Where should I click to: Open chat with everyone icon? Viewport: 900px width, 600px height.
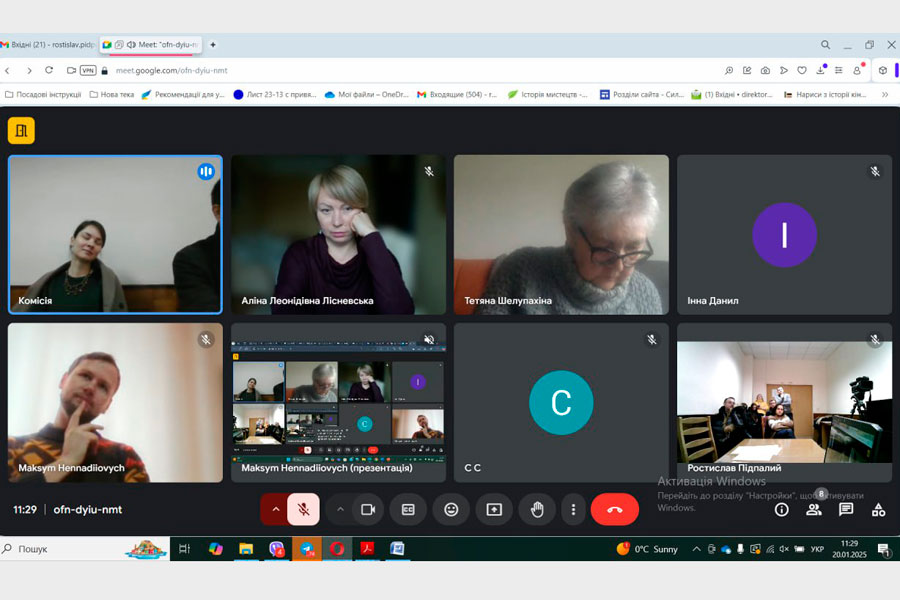[846, 509]
